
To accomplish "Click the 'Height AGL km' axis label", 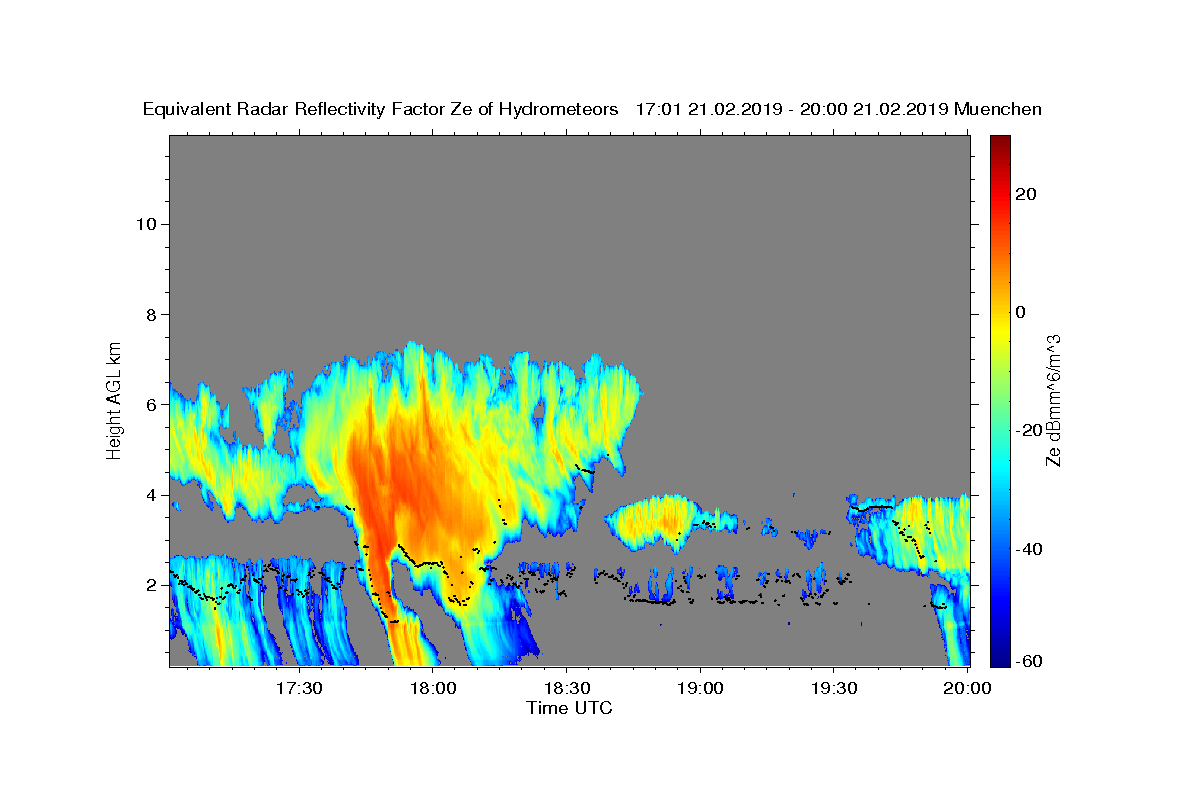I will pyautogui.click(x=115, y=399).
